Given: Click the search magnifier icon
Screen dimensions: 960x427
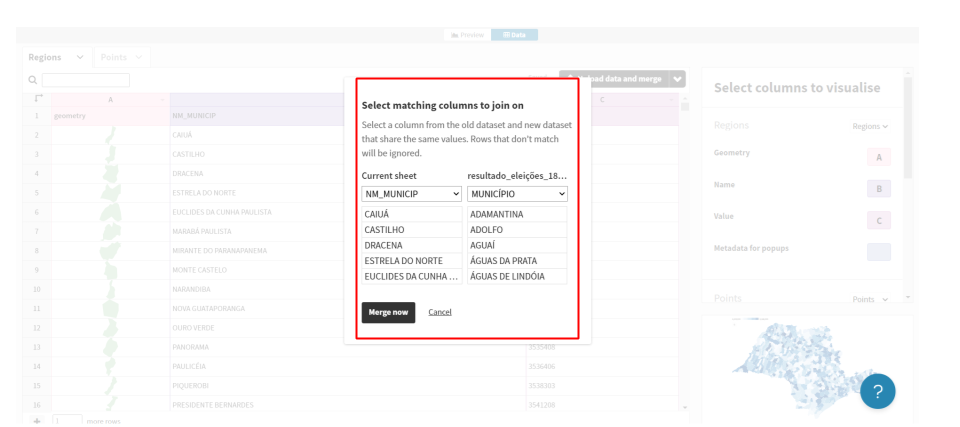Looking at the screenshot, I should coord(33,80).
